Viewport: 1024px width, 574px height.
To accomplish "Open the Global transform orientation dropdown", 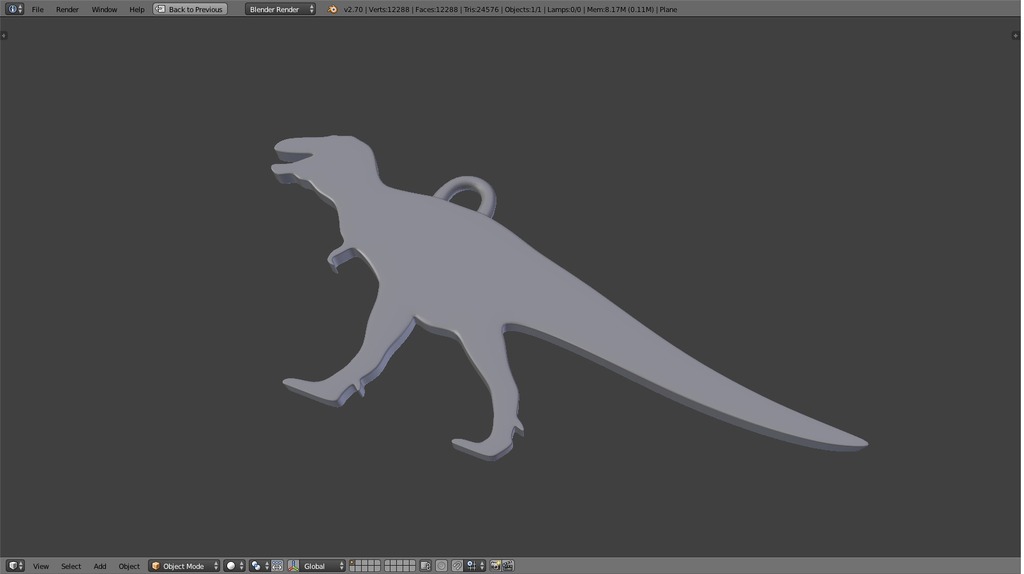I will click(323, 566).
